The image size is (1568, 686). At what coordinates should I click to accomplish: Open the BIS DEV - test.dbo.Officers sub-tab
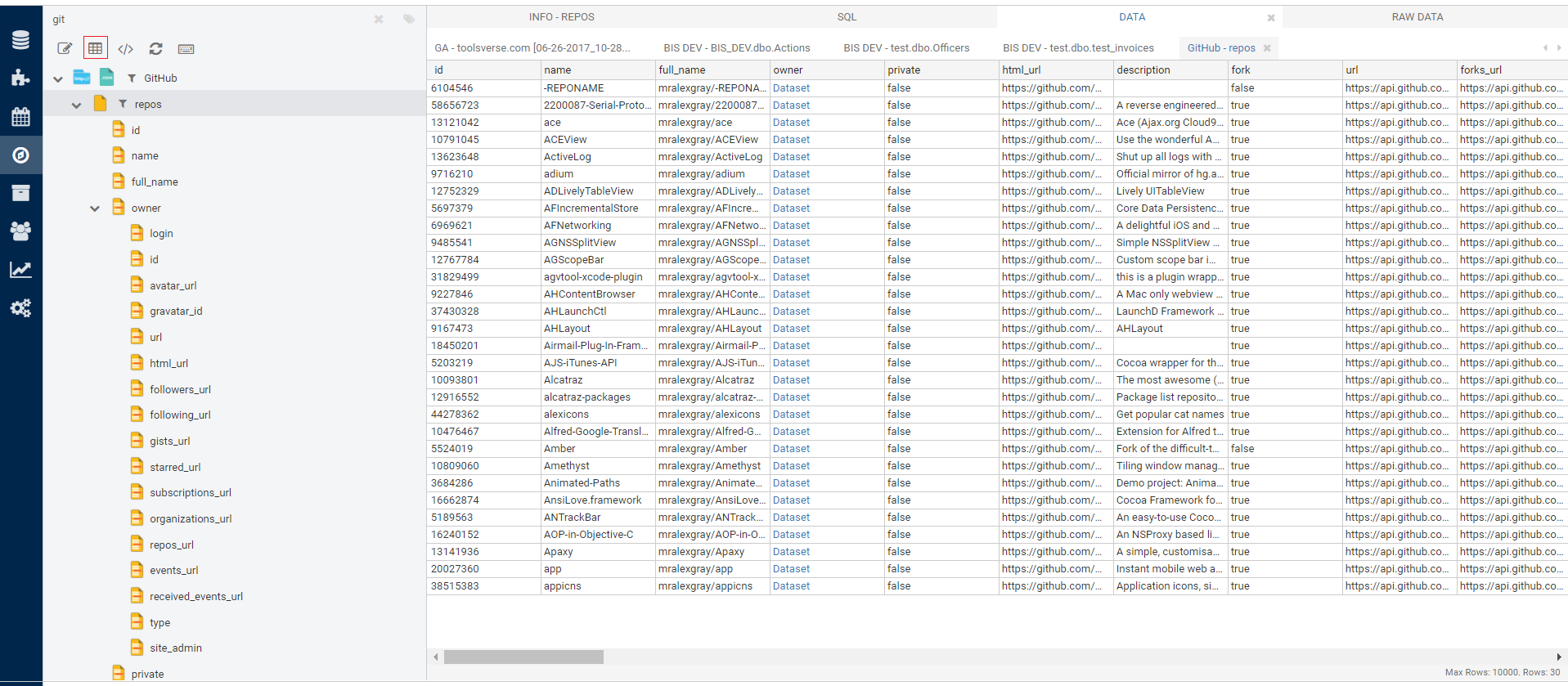click(x=906, y=48)
